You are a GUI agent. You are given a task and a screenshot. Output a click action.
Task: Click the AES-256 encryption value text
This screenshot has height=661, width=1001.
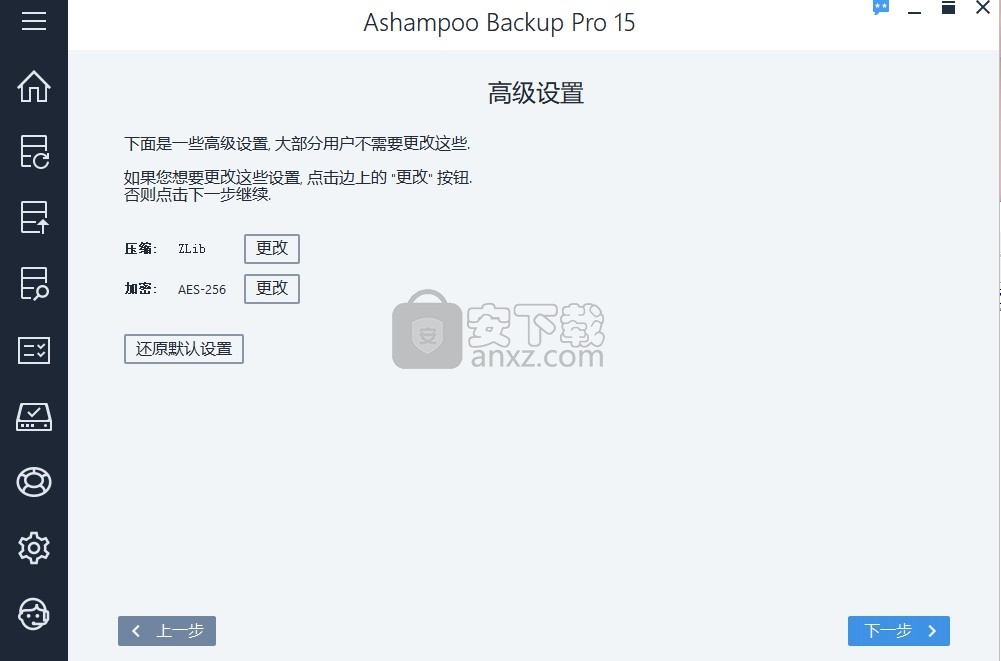(202, 289)
